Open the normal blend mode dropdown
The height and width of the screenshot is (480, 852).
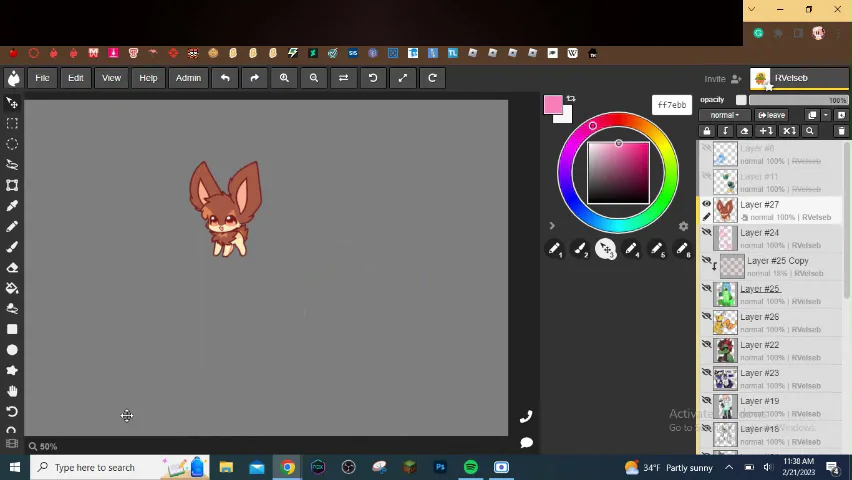(x=724, y=115)
